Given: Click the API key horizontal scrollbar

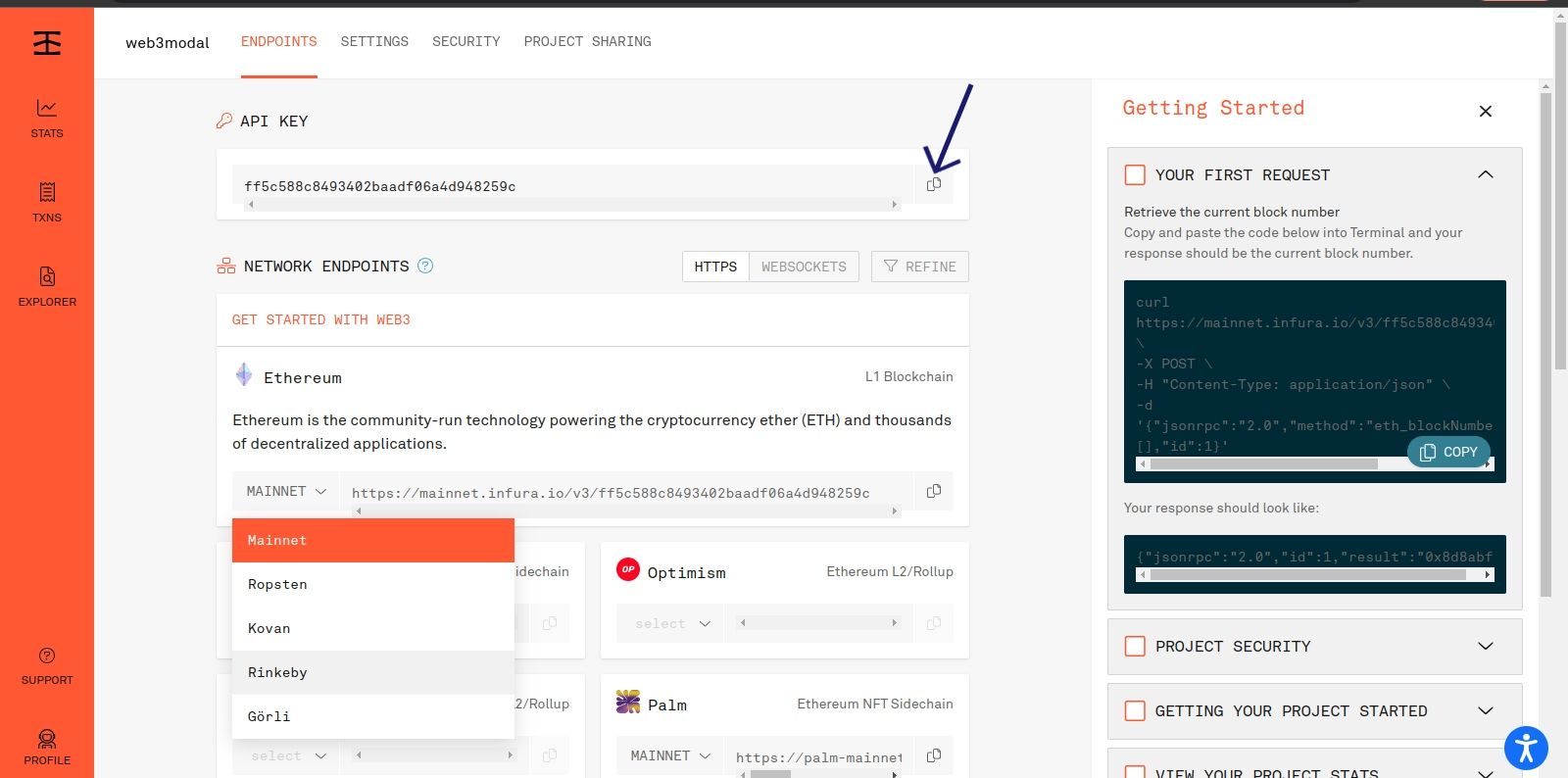Looking at the screenshot, I should tap(572, 204).
